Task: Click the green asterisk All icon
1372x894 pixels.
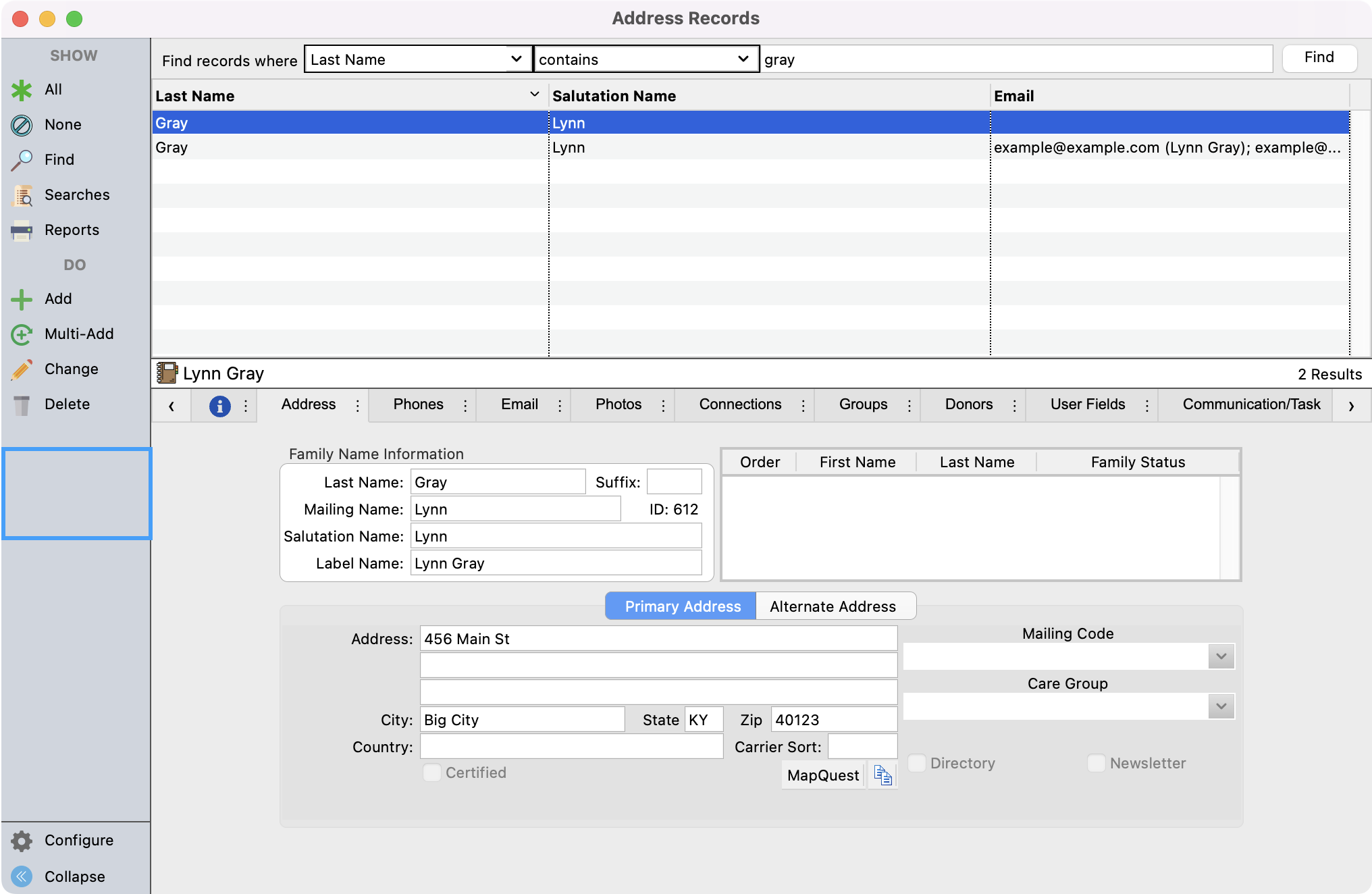Action: click(x=22, y=90)
